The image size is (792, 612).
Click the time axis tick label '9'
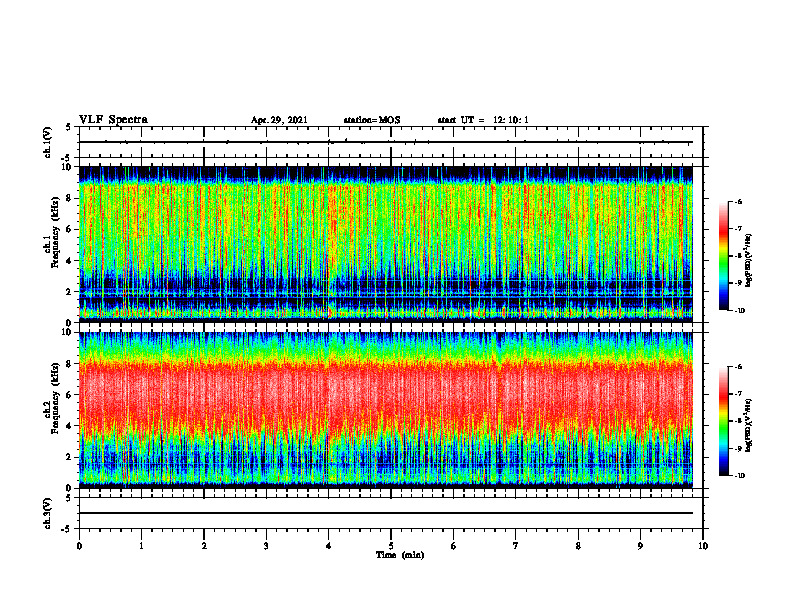point(640,546)
